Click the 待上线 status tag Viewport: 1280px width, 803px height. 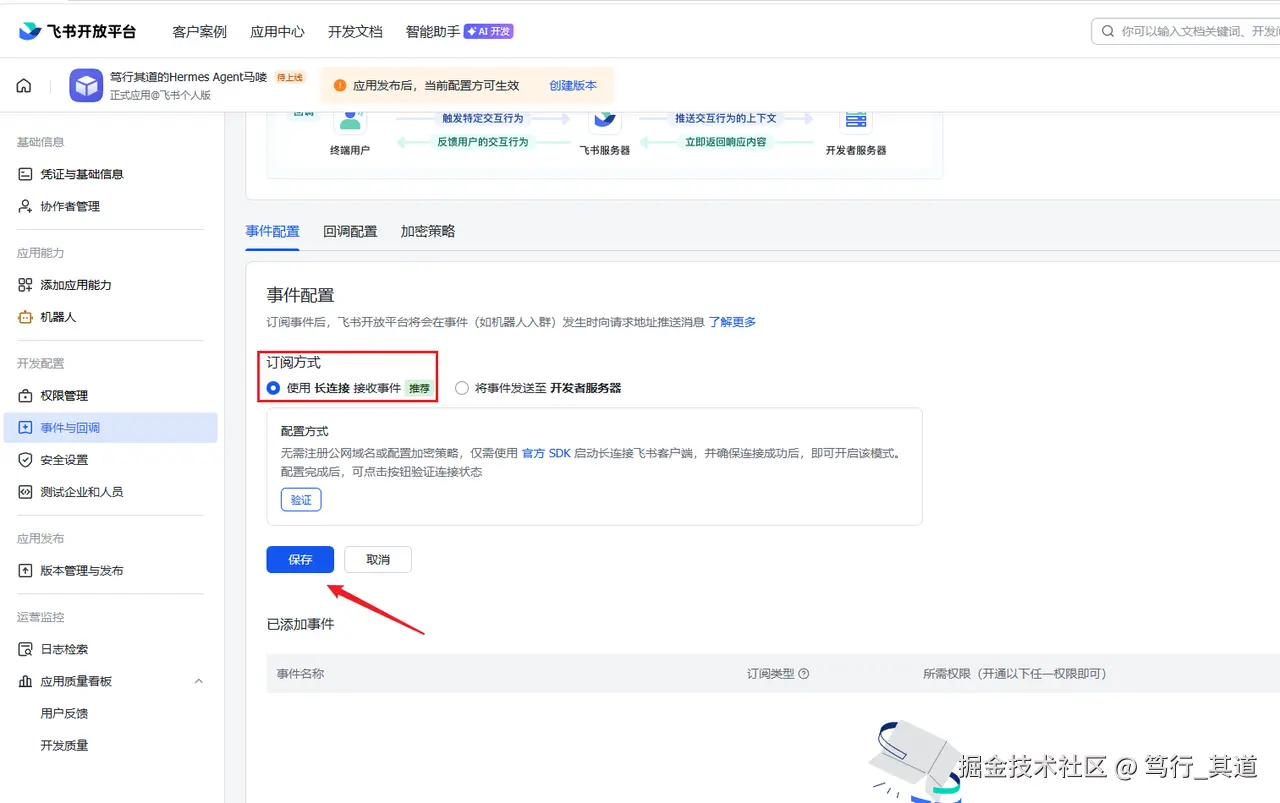click(290, 77)
